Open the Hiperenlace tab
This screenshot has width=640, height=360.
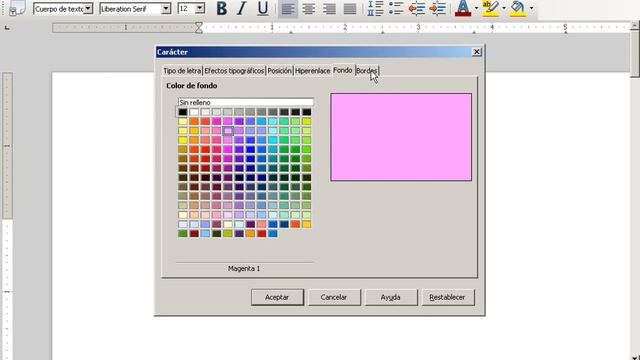pos(313,71)
